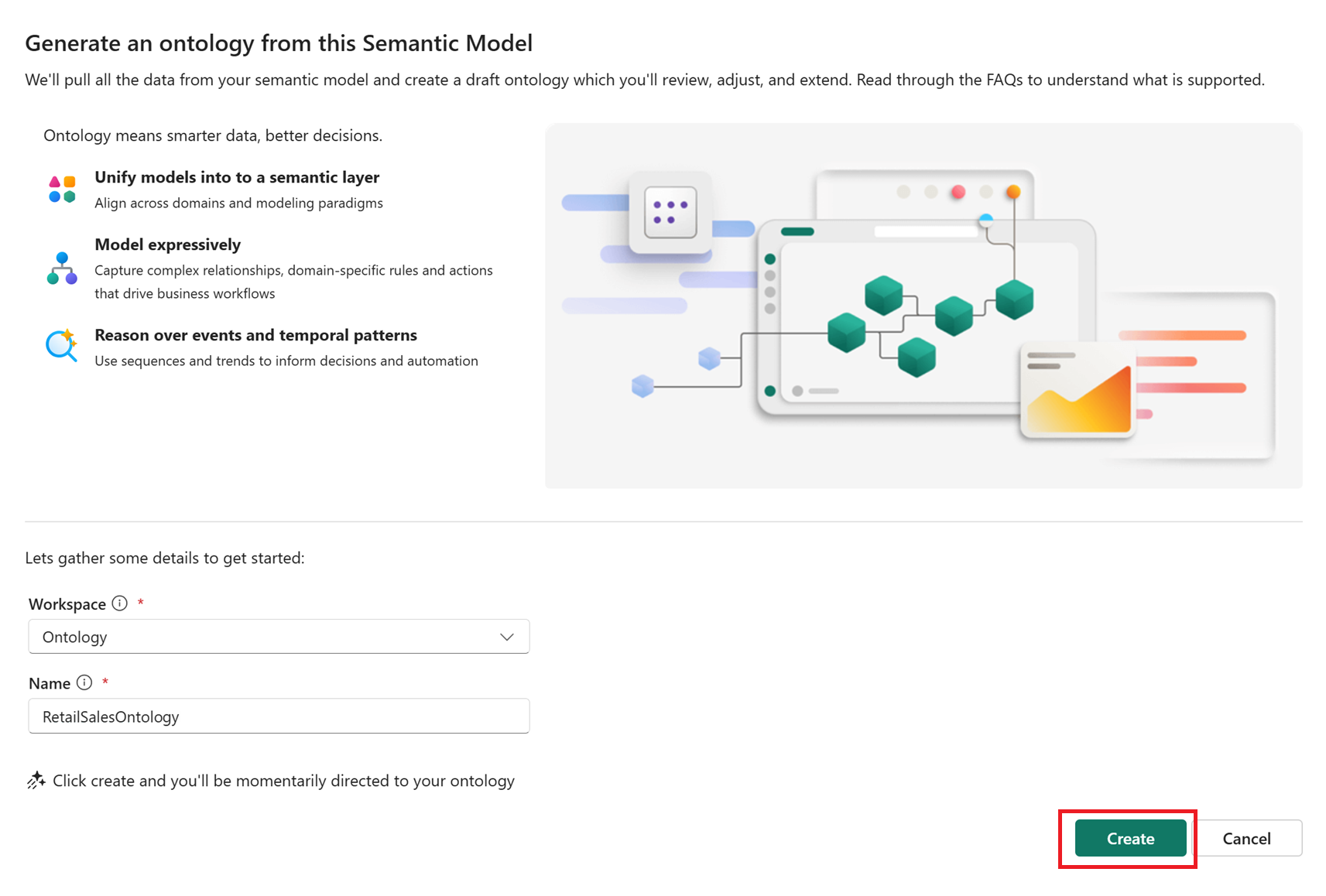Screen dimensions: 1326x896
Task: Click the Name field label
Action: [50, 684]
